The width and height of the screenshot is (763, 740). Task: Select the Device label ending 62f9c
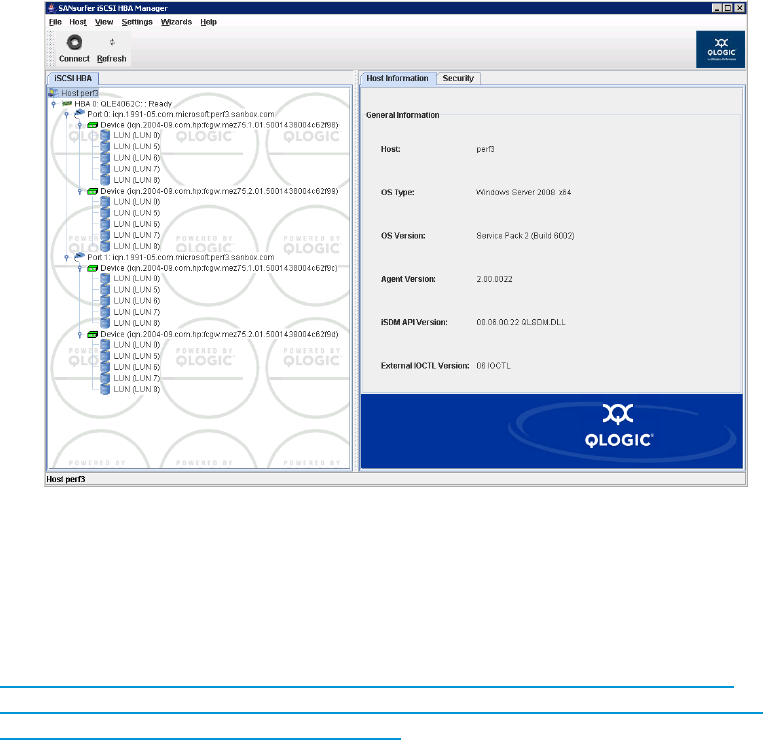pyautogui.click(x=218, y=268)
